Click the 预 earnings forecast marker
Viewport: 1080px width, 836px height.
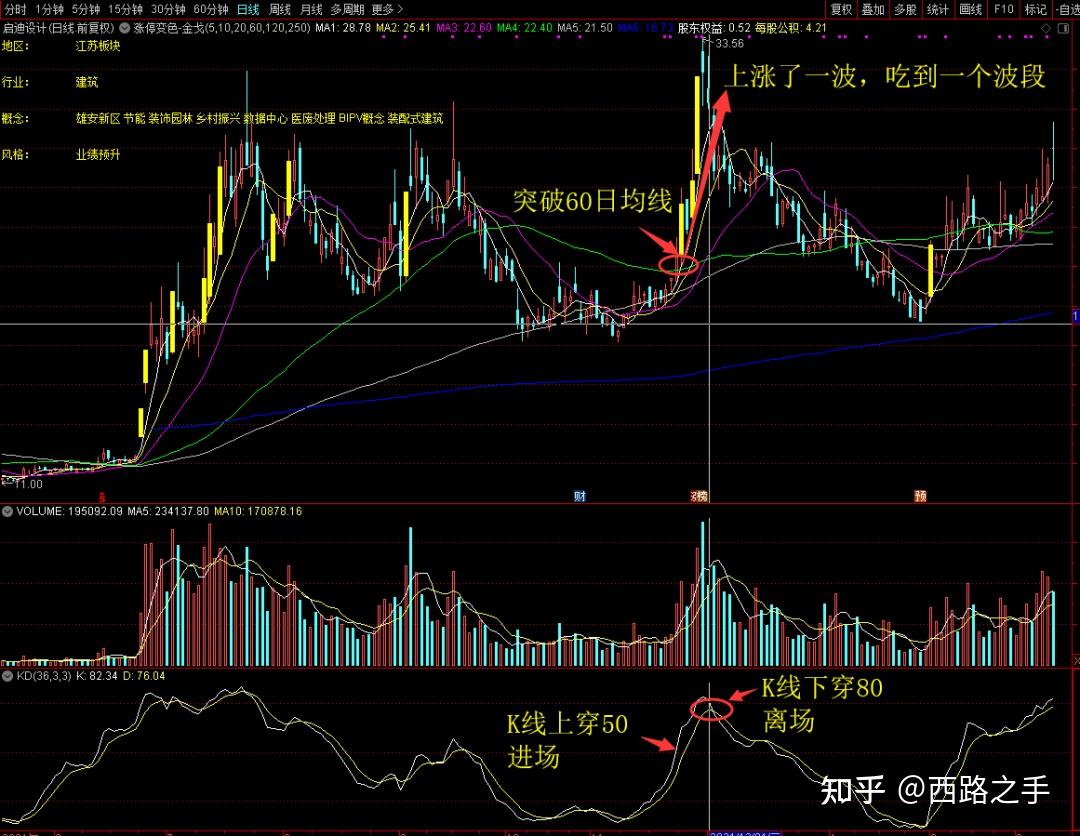[x=920, y=496]
